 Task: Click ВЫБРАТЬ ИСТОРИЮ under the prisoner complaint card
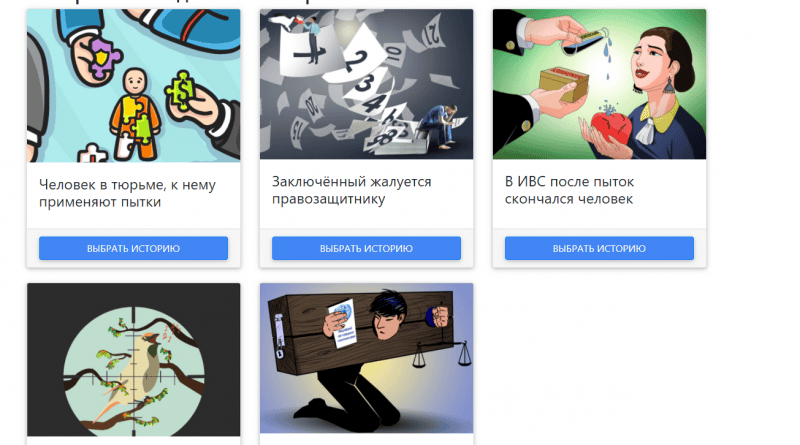click(x=366, y=249)
